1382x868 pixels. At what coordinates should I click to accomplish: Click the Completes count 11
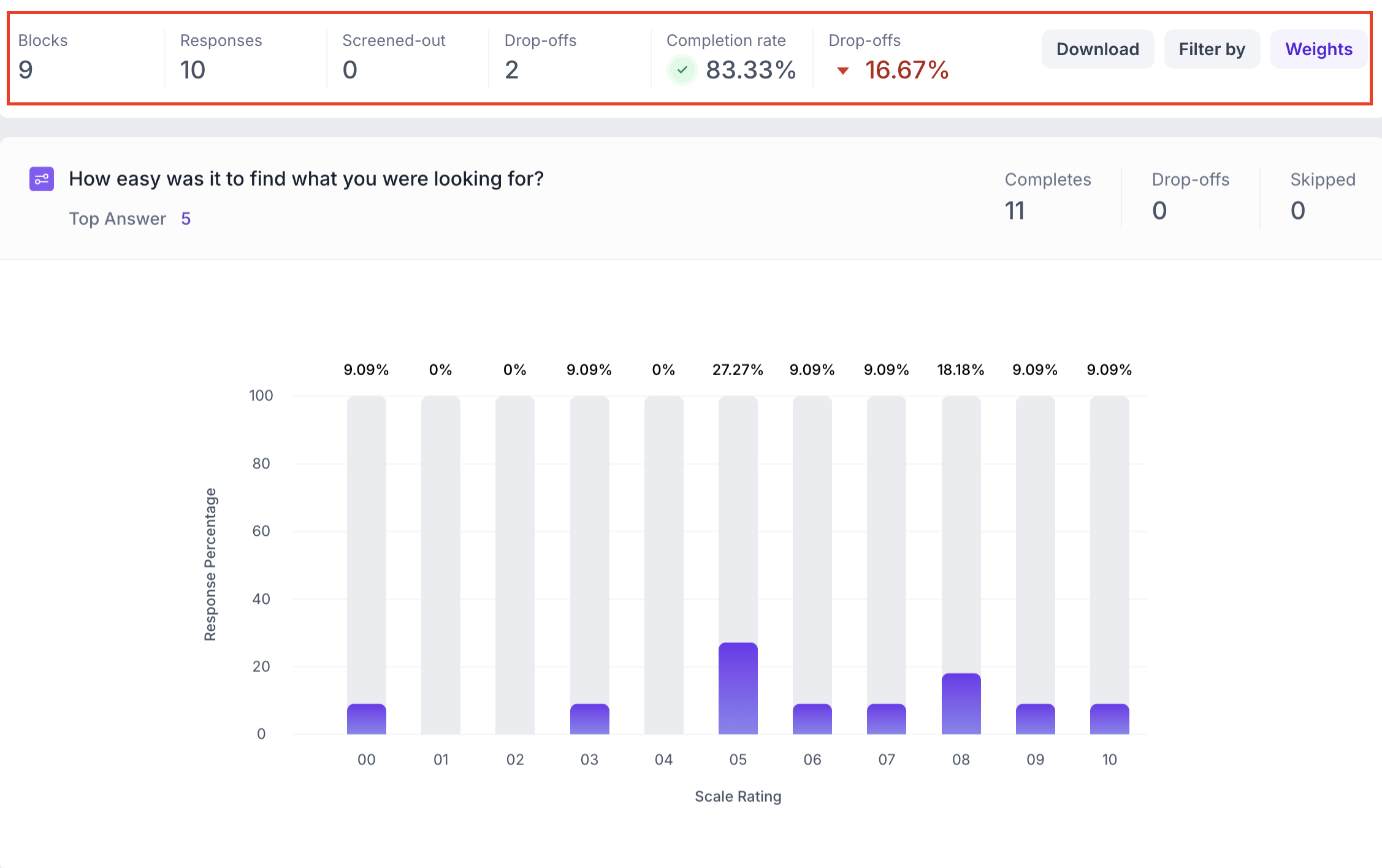[x=1015, y=210]
